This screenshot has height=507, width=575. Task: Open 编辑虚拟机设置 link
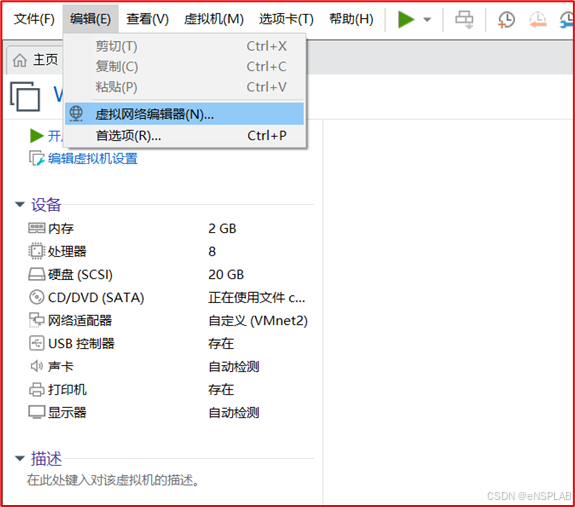[x=93, y=158]
